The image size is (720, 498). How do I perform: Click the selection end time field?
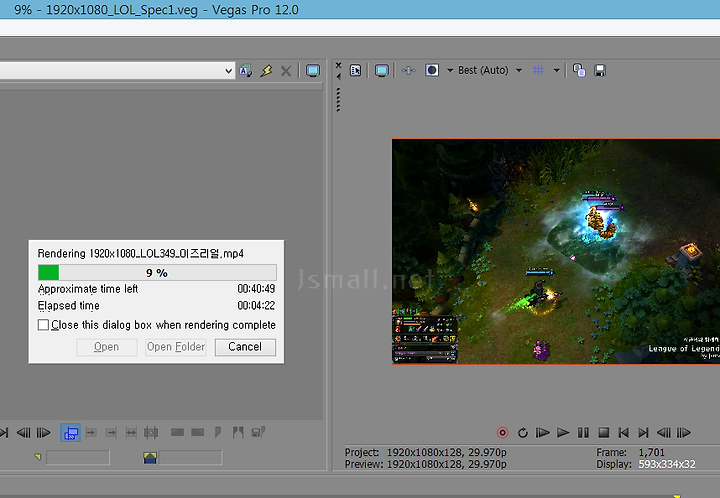point(191,458)
